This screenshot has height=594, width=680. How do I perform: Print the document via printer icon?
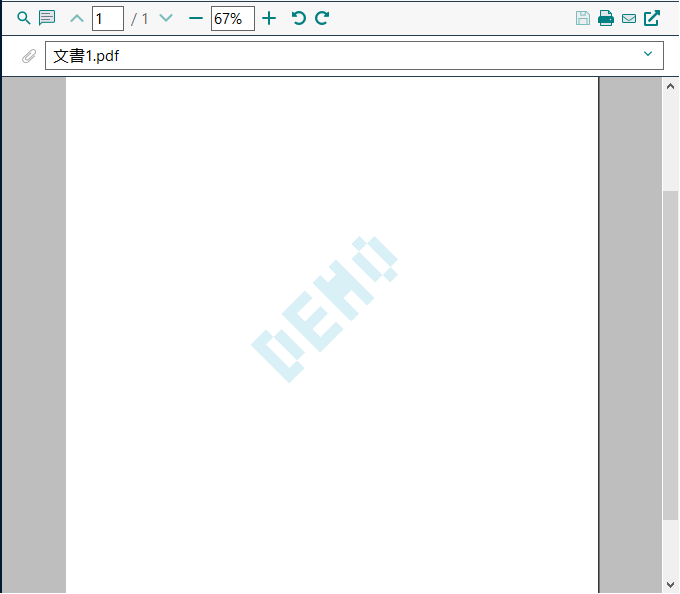pos(606,18)
